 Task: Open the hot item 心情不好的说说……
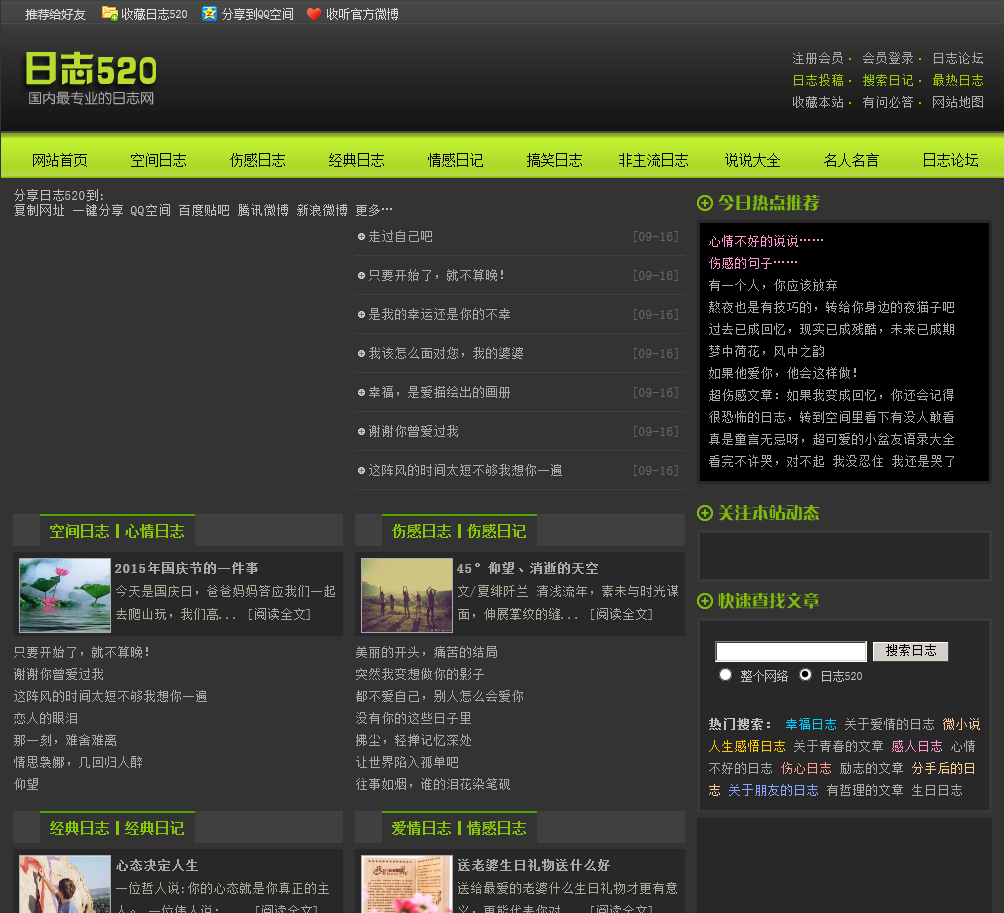coord(766,241)
